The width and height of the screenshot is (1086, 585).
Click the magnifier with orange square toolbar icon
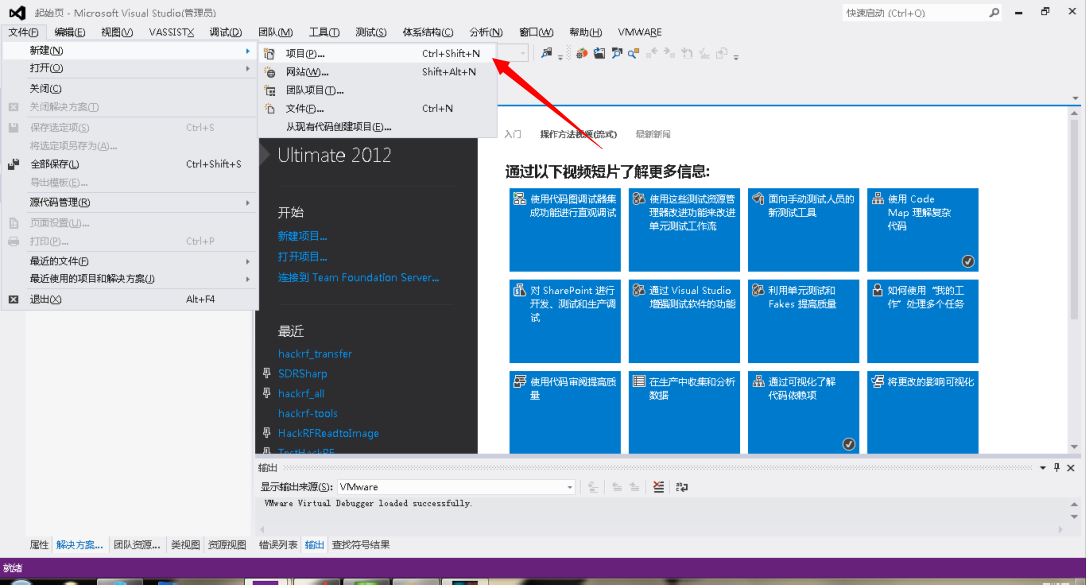point(633,53)
